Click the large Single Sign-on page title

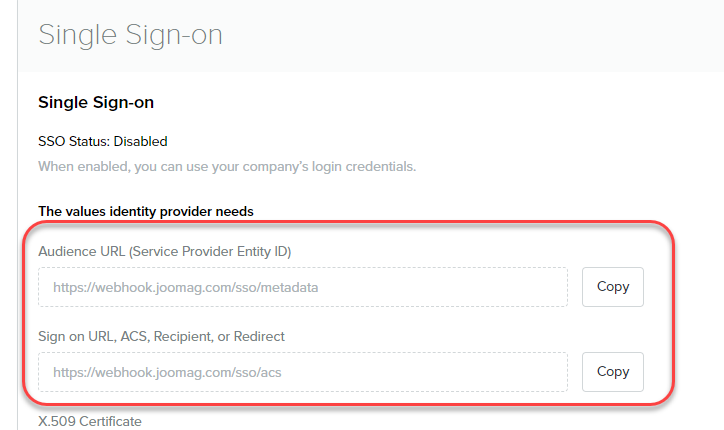tap(130, 35)
